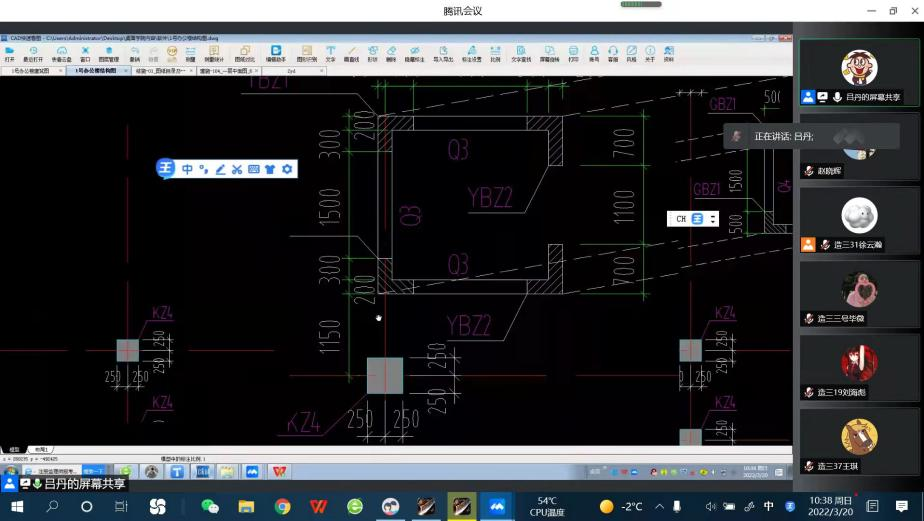Select the 文字 text tool
The image size is (924, 521).
pyautogui.click(x=331, y=54)
